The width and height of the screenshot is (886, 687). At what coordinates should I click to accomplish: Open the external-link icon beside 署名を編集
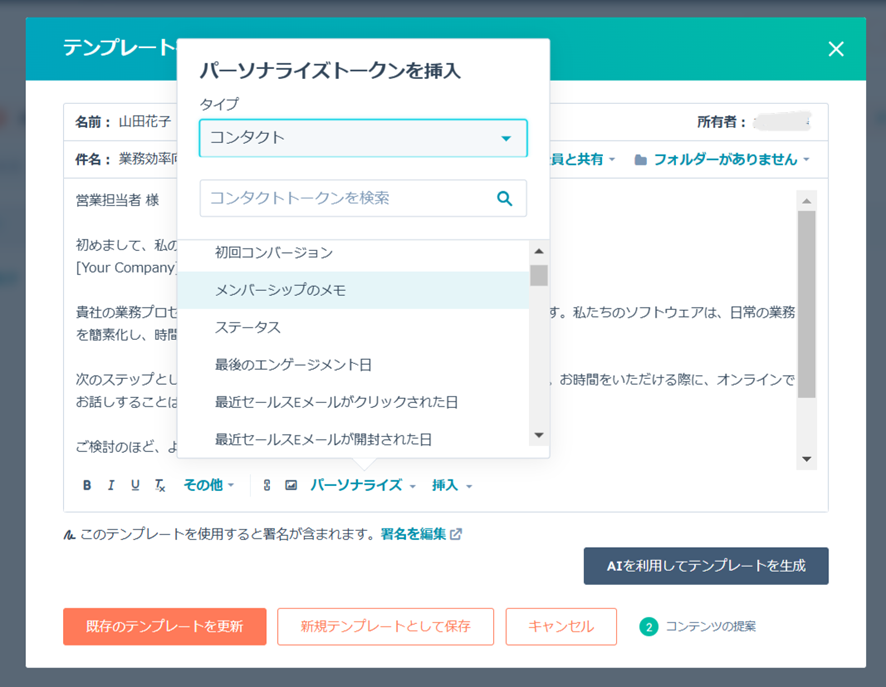[x=456, y=534]
